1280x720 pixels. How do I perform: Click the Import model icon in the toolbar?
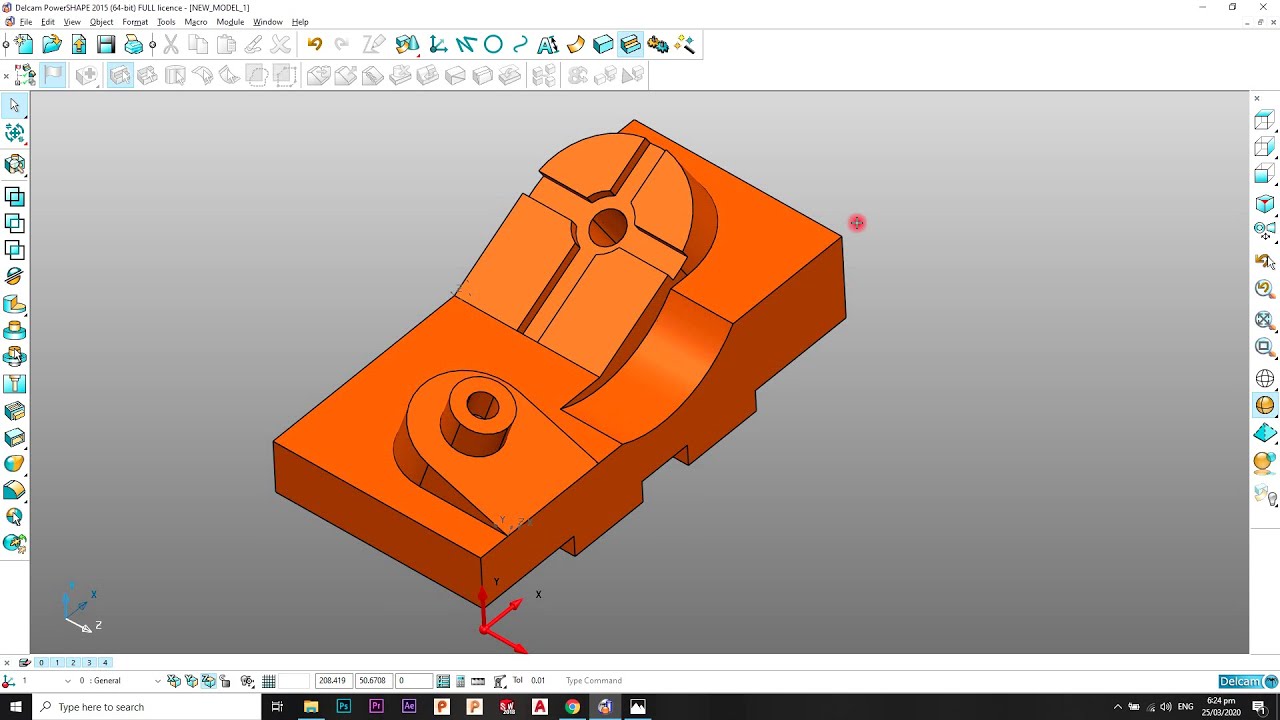[79, 44]
